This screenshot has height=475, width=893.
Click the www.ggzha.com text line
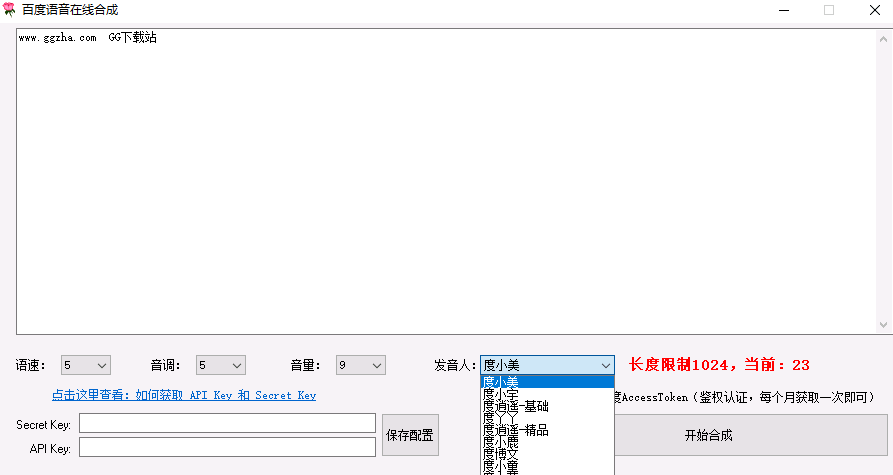87,38
